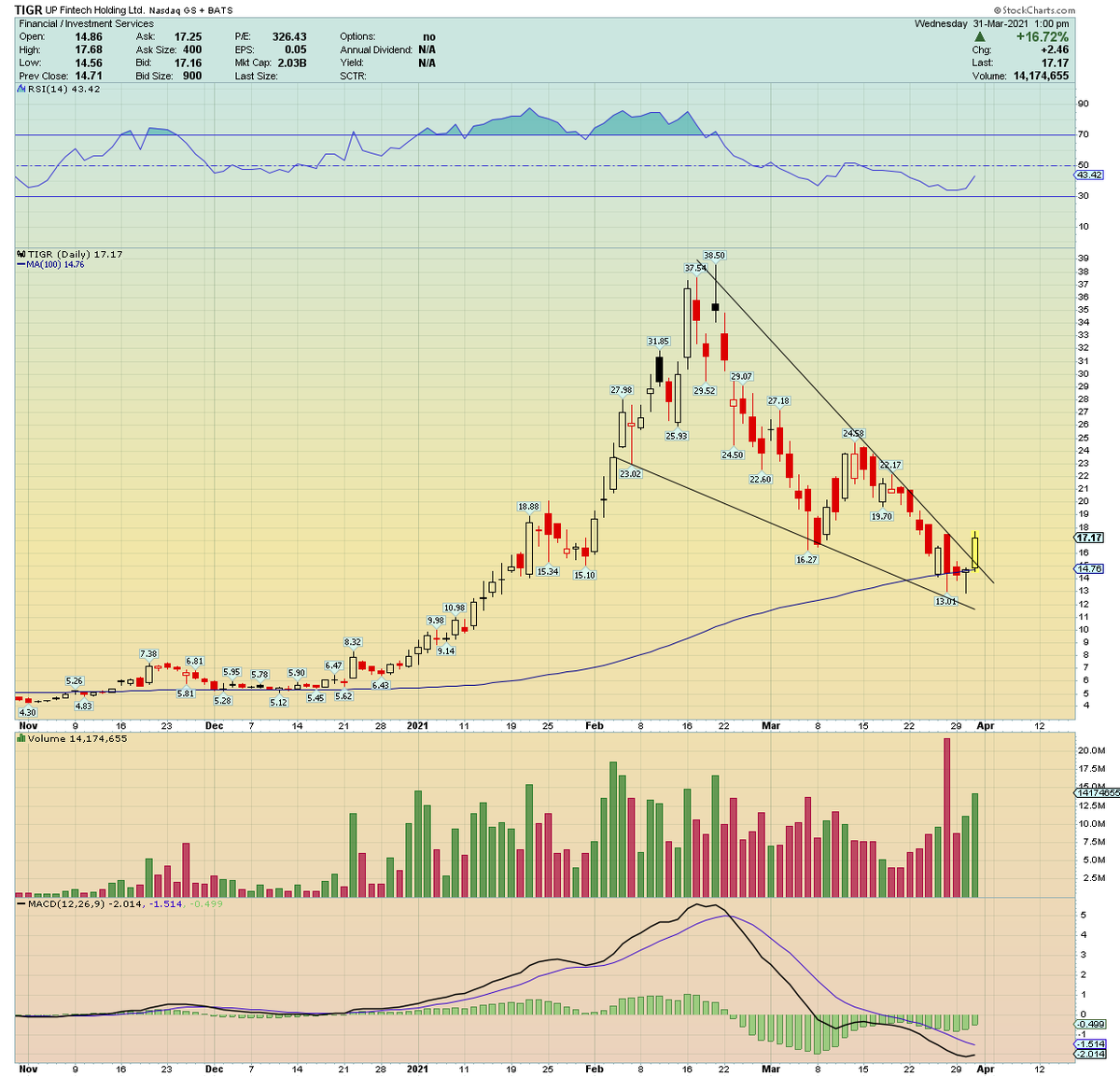Image resolution: width=1120 pixels, height=1077 pixels.
Task: Click the 37.54 price label
Action: pos(695,268)
